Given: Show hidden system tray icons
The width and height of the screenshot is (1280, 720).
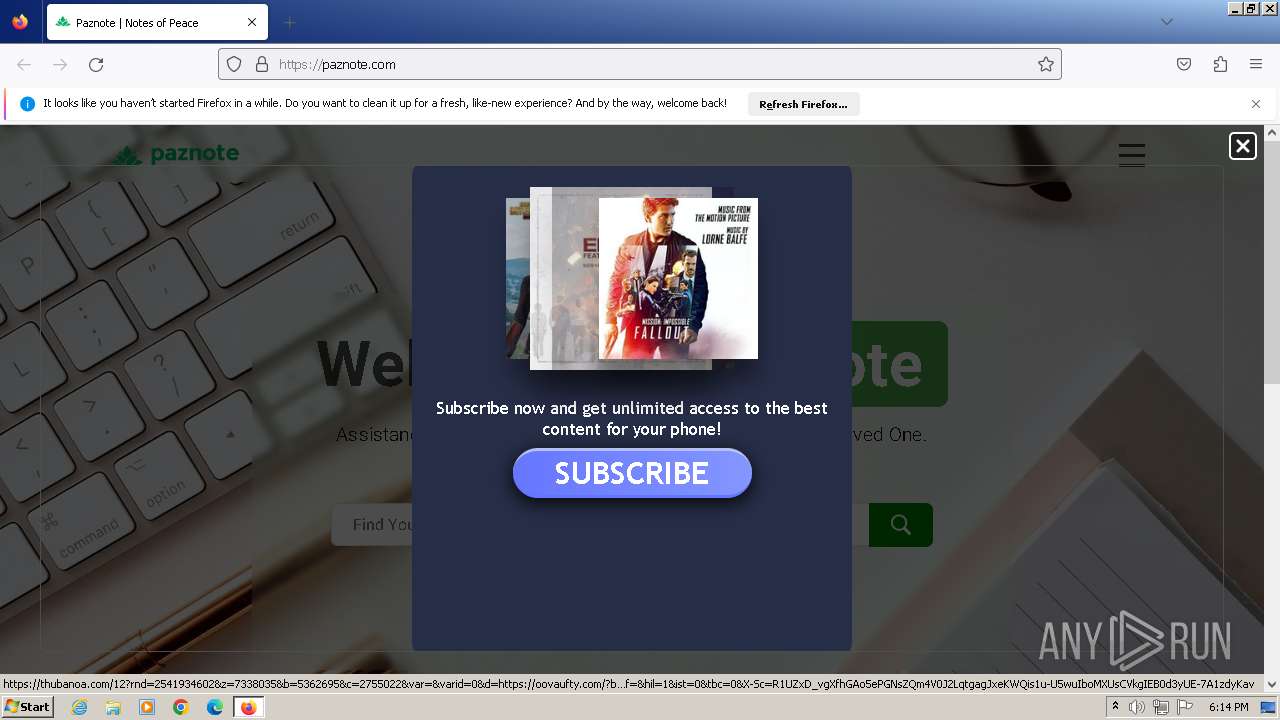Looking at the screenshot, I should click(x=1115, y=707).
